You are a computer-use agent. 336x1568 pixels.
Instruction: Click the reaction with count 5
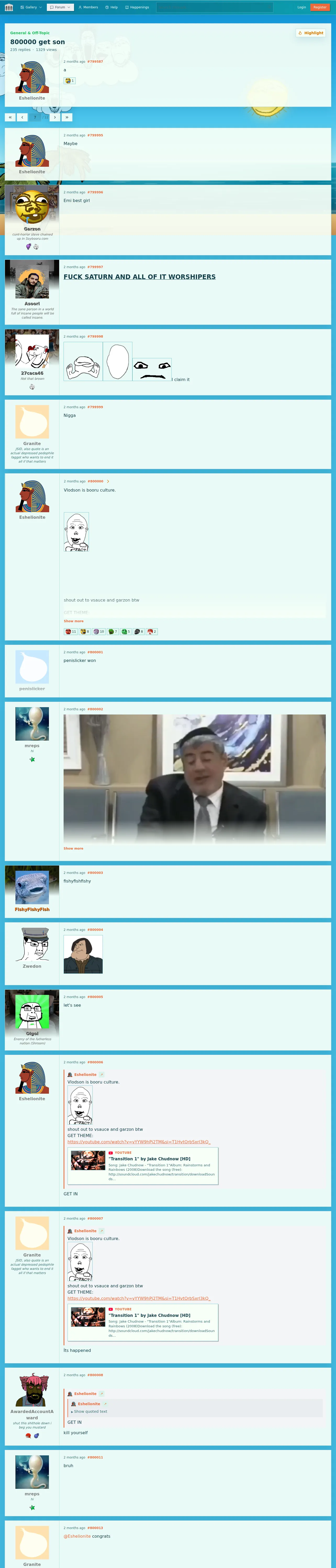point(126,632)
